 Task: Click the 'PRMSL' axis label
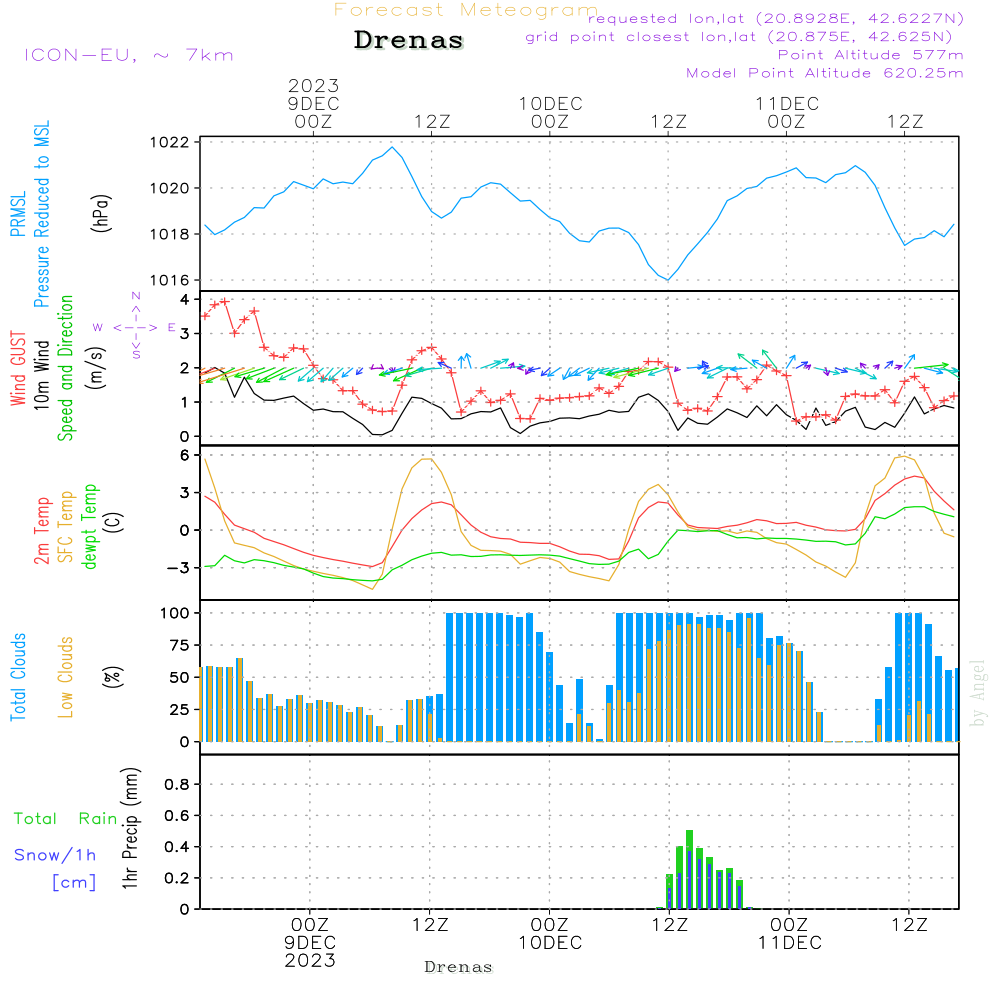point(18,214)
